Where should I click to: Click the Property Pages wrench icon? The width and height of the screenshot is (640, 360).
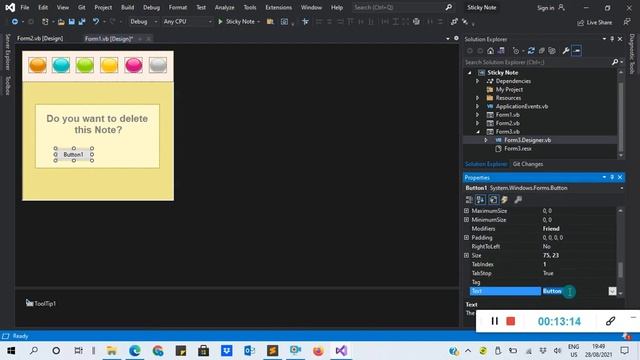click(x=518, y=200)
